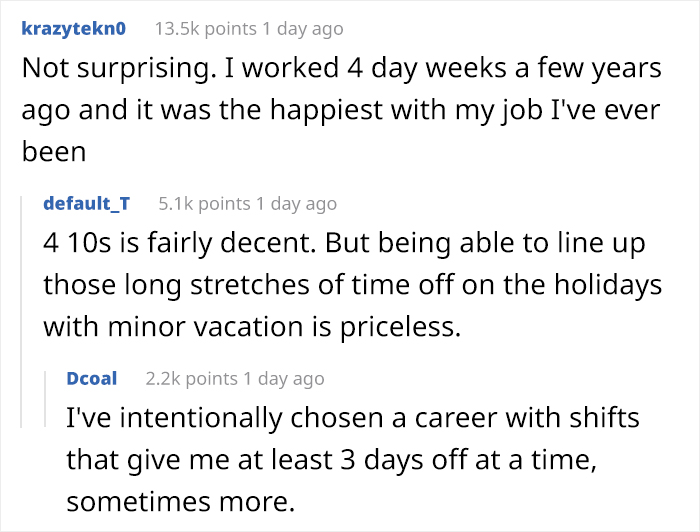The width and height of the screenshot is (700, 532).
Task: Click the 5.1k points score
Action: (x=204, y=203)
